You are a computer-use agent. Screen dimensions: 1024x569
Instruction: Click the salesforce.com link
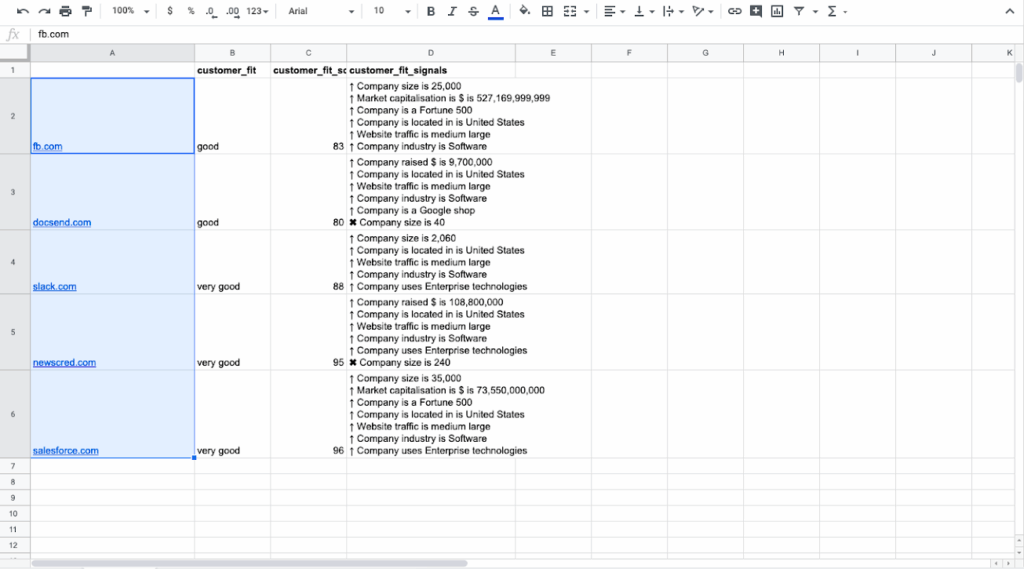[x=65, y=451]
